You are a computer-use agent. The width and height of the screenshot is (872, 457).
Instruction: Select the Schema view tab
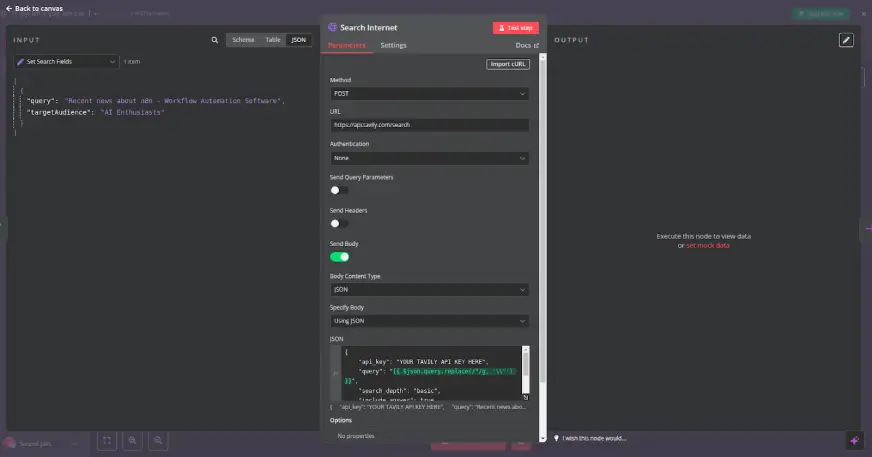tap(243, 40)
